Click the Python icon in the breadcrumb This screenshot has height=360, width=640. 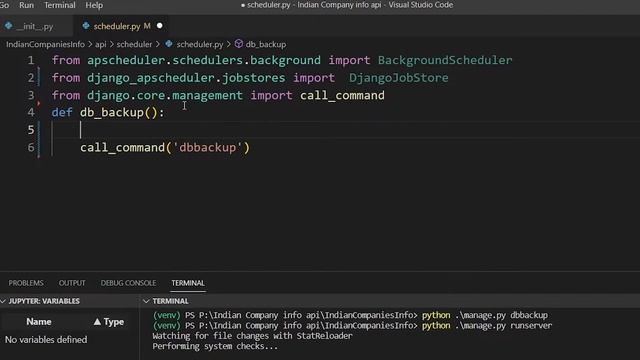(169, 44)
